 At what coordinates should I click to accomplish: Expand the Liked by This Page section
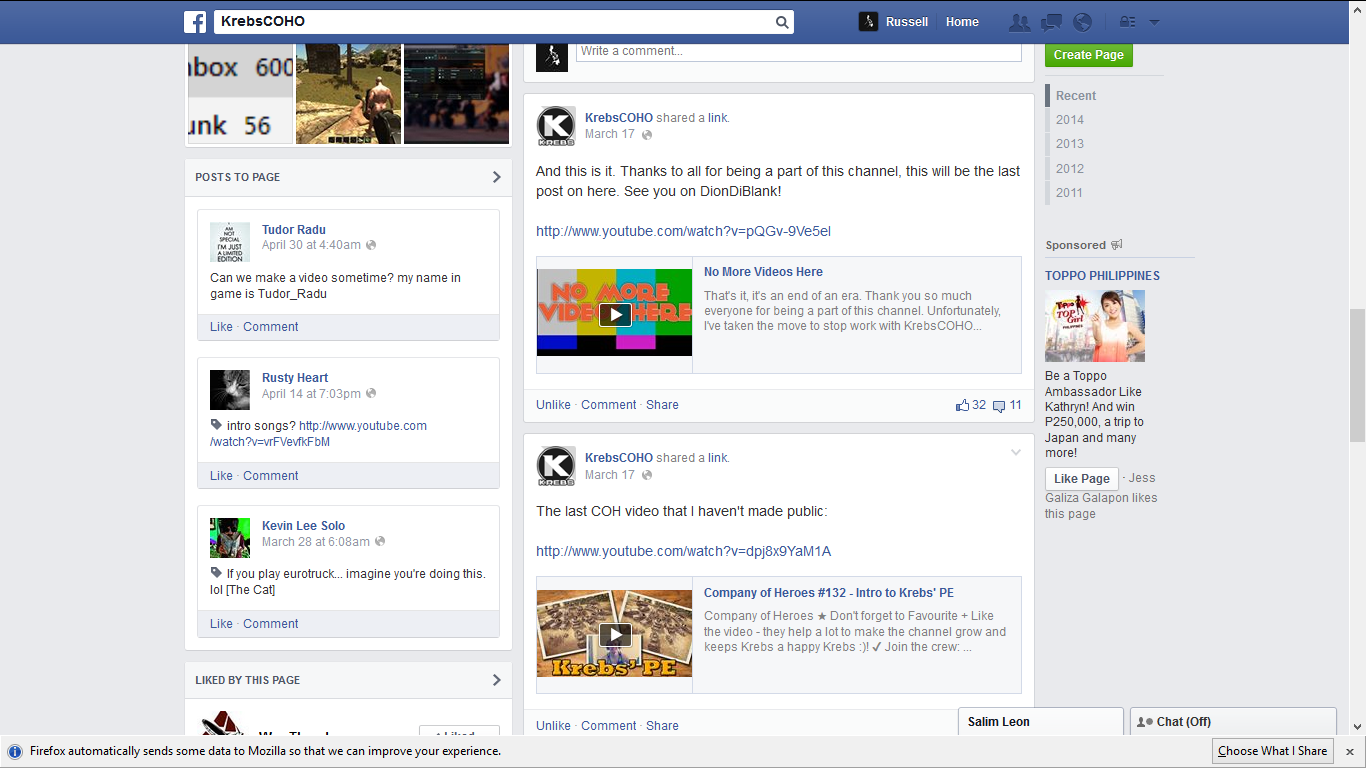click(497, 680)
